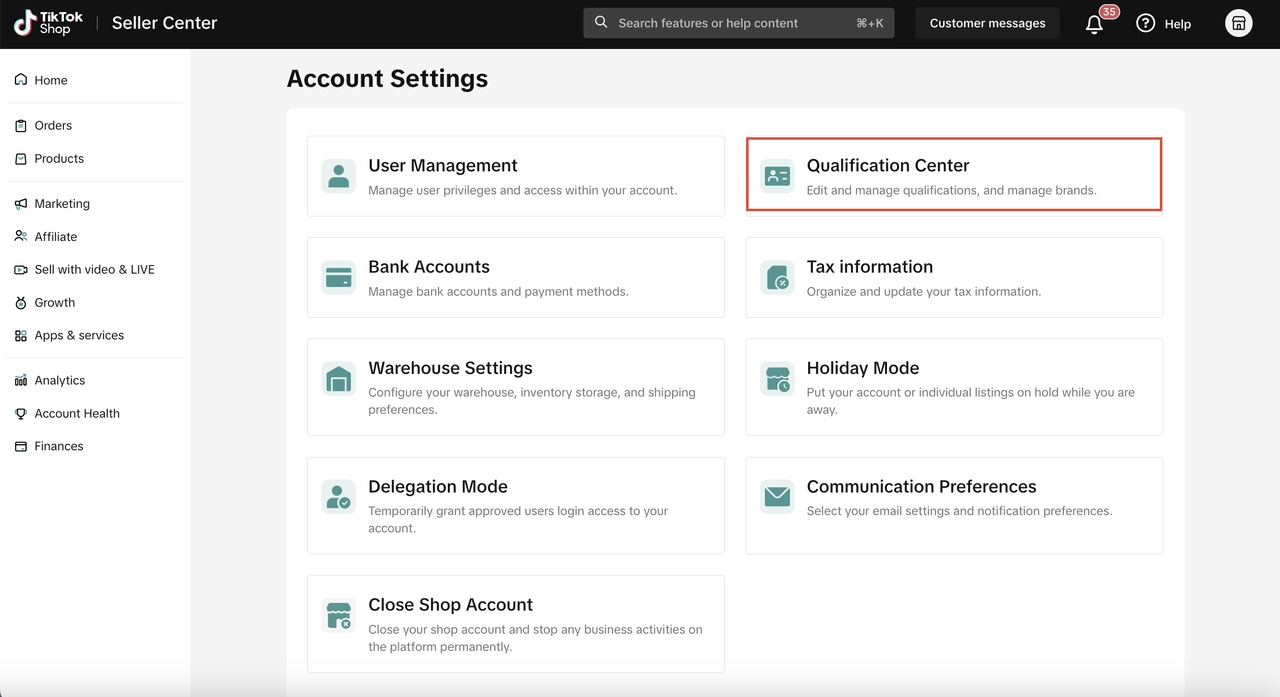Click the Tax information document icon
This screenshot has height=697, width=1280.
pos(777,277)
